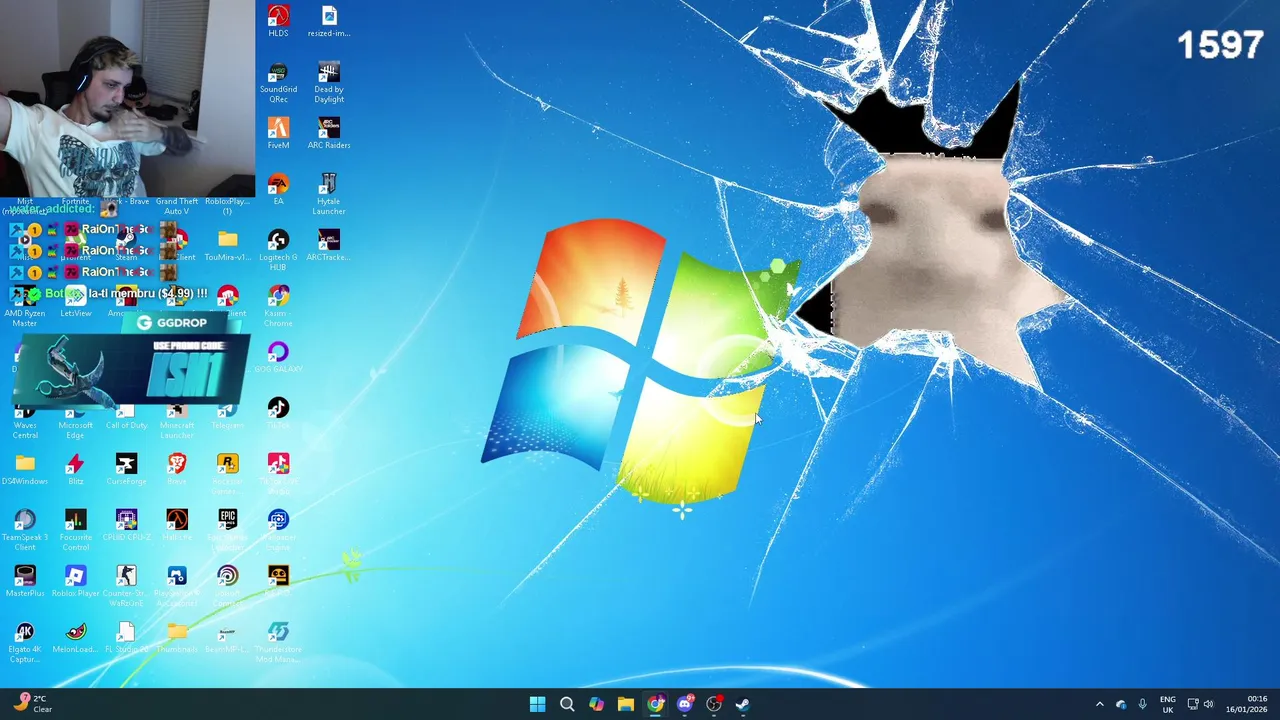Open Wallpaper Engine shortcut

point(278,530)
